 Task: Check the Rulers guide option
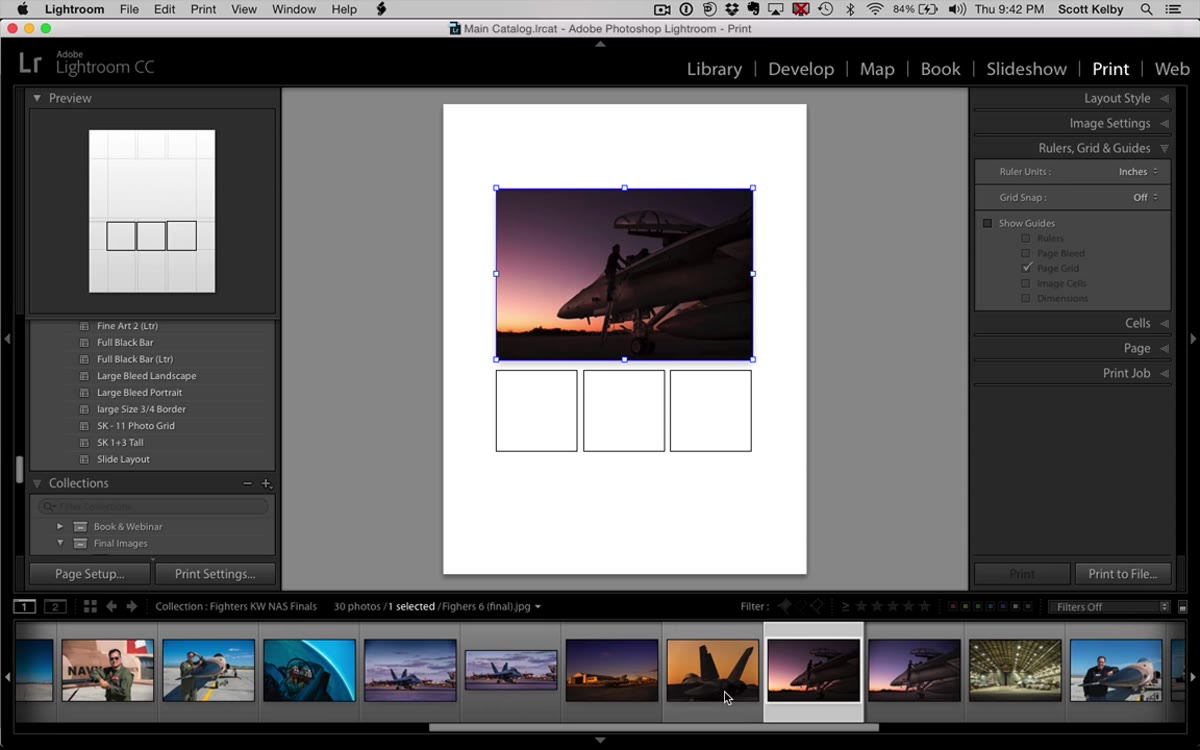pos(1026,239)
